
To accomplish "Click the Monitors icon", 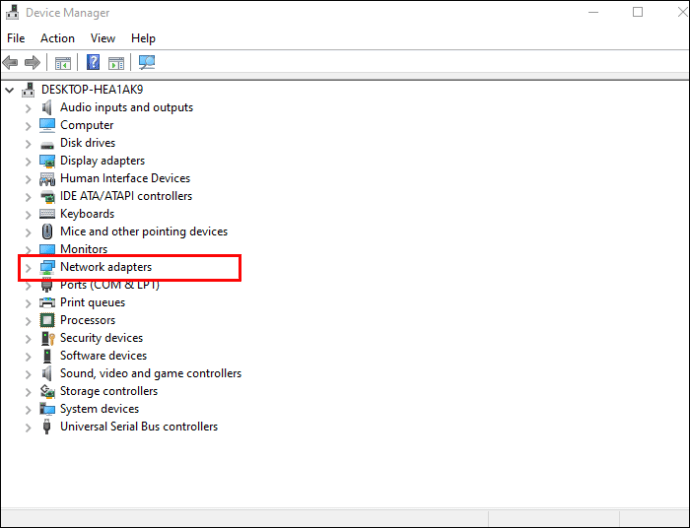I will pos(47,249).
